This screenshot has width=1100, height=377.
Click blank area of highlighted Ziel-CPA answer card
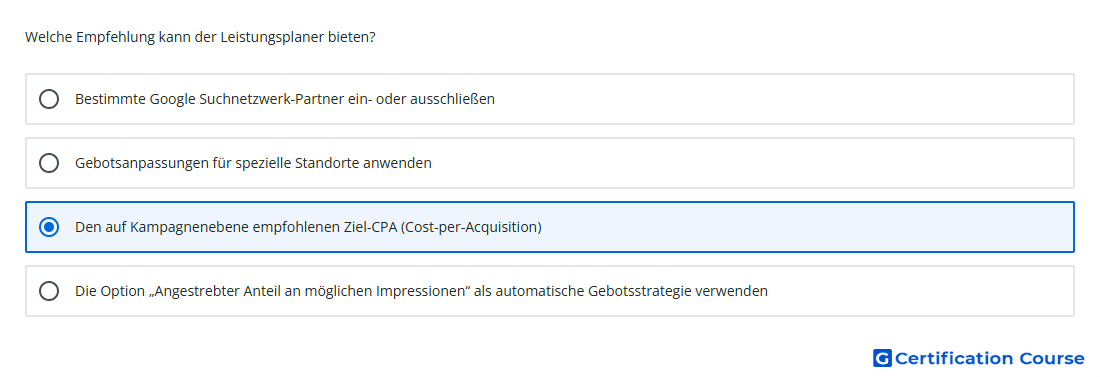tap(807, 227)
